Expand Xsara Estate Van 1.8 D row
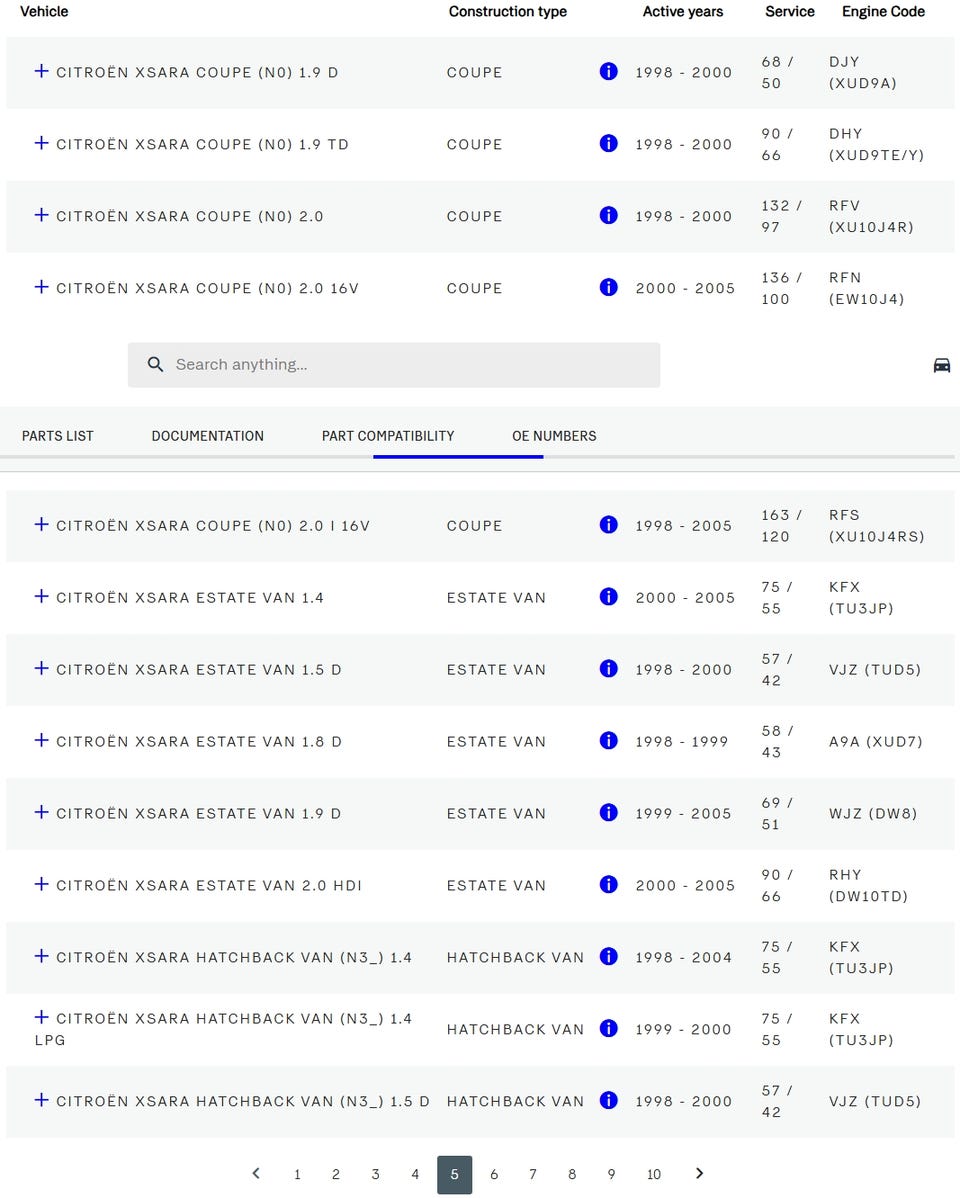960x1198 pixels. click(41, 740)
